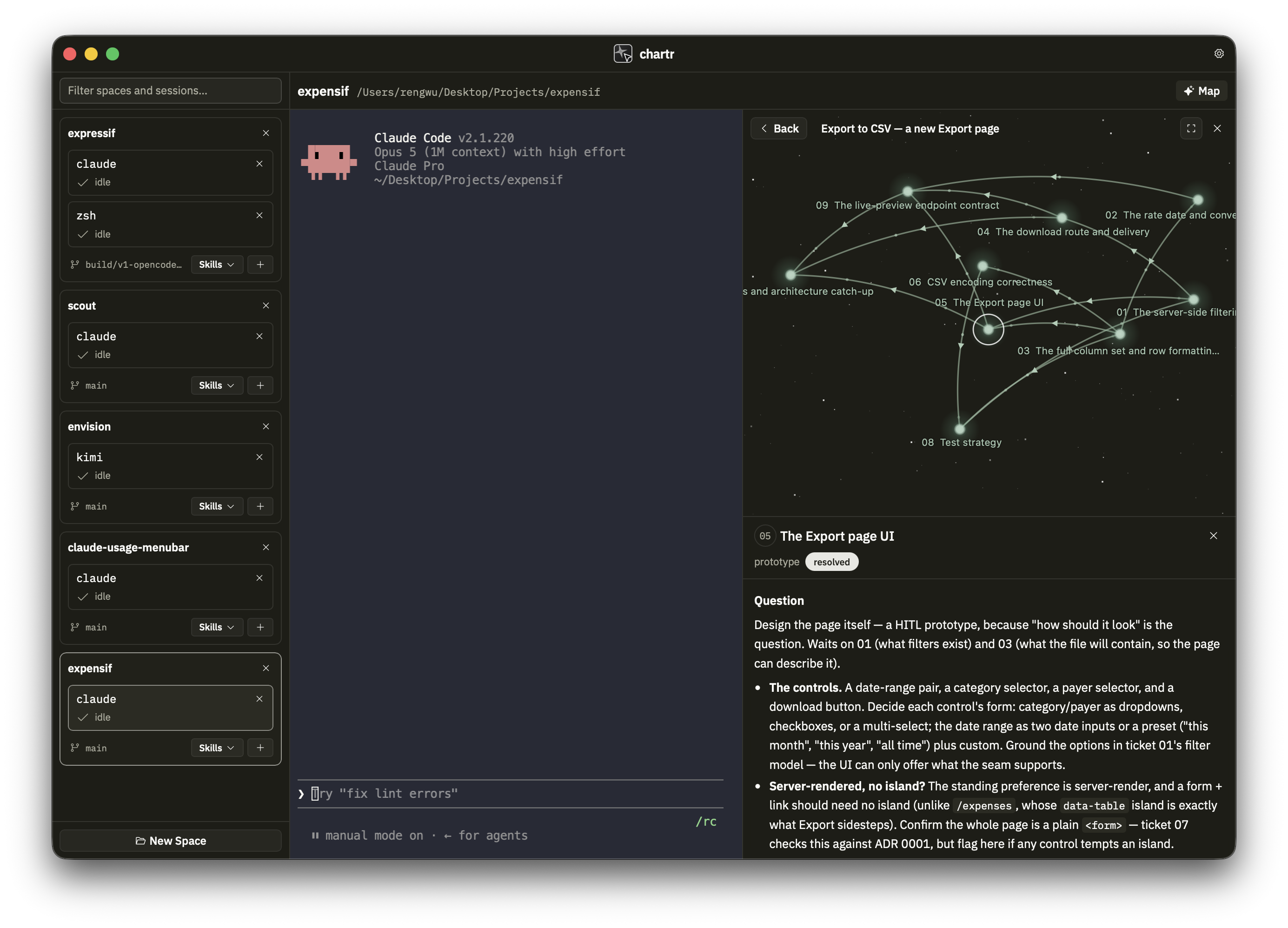
Task: Select the kimi session in envision
Action: (170, 466)
